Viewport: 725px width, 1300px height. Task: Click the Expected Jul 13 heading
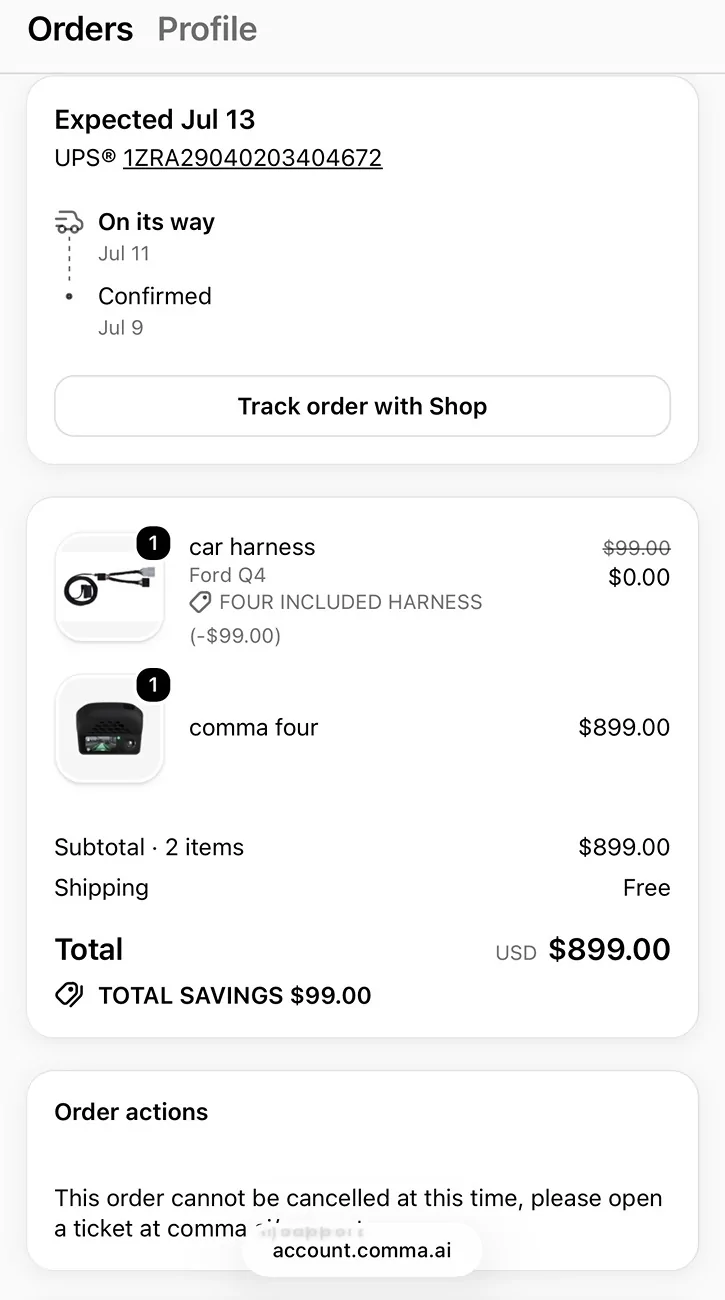tap(155, 120)
